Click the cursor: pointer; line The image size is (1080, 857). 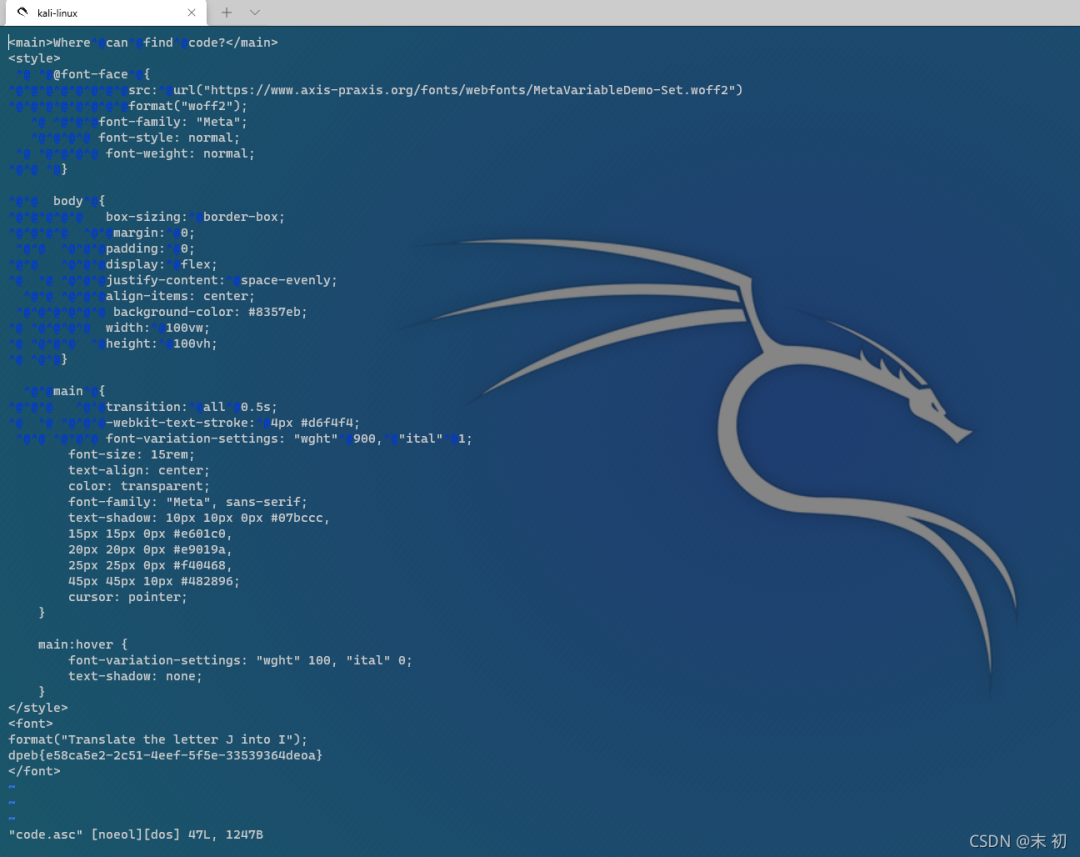click(128, 597)
